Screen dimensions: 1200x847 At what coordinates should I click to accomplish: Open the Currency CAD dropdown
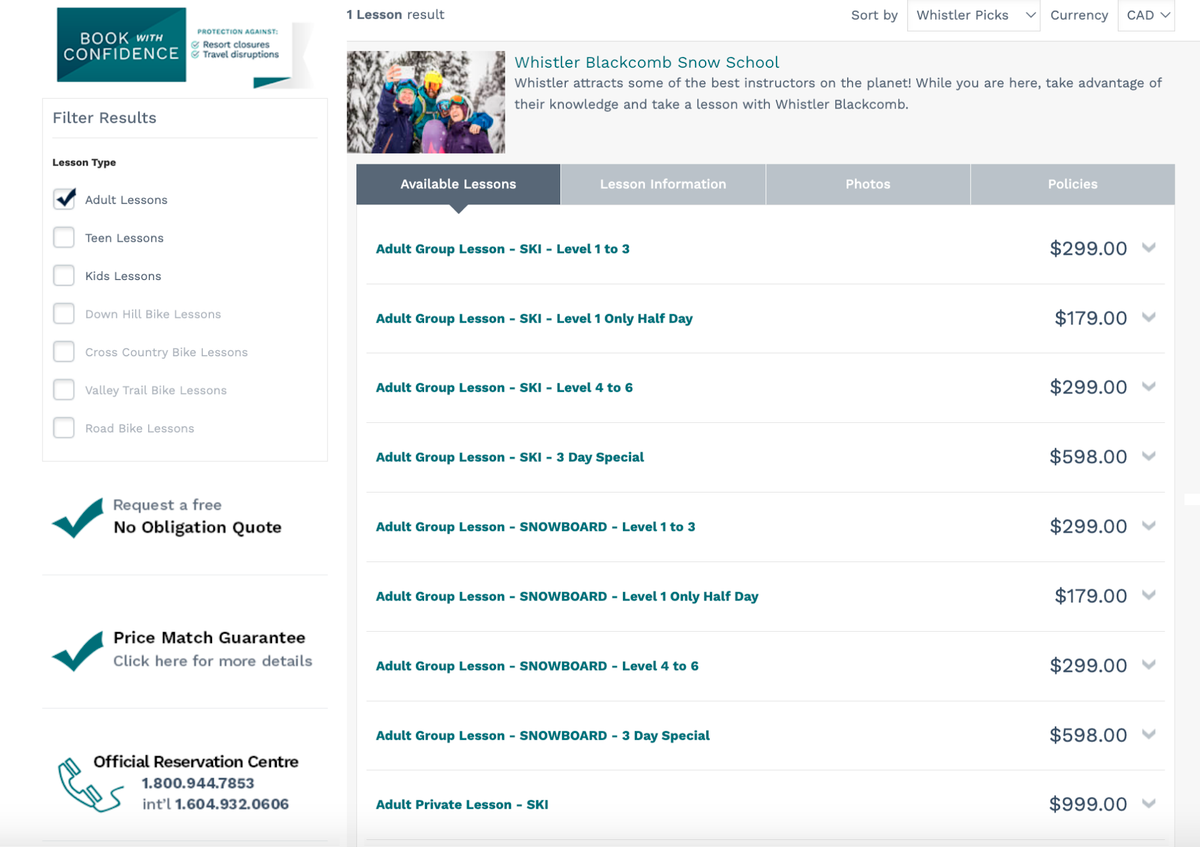[1146, 15]
